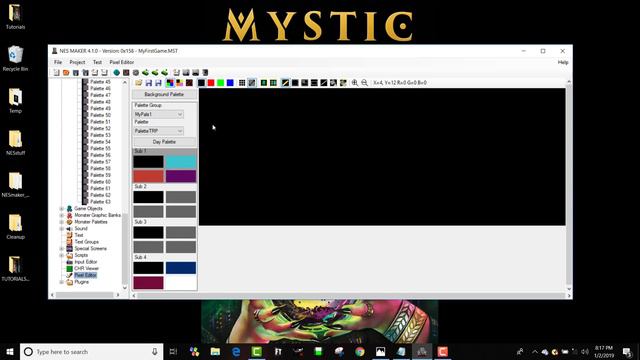Select CHR Viewer in the tree

pyautogui.click(x=86, y=269)
